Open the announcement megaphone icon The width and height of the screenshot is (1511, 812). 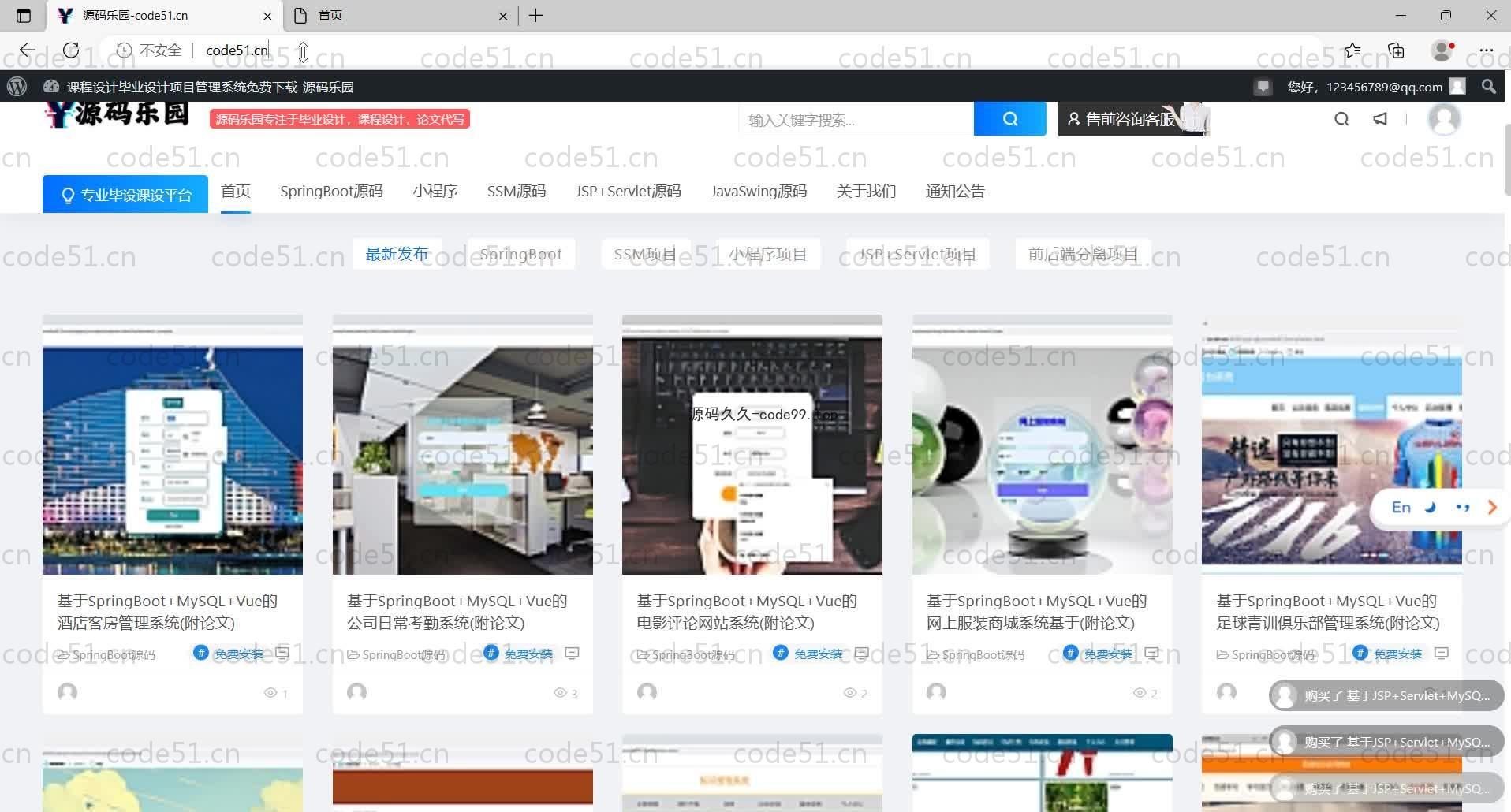1380,119
